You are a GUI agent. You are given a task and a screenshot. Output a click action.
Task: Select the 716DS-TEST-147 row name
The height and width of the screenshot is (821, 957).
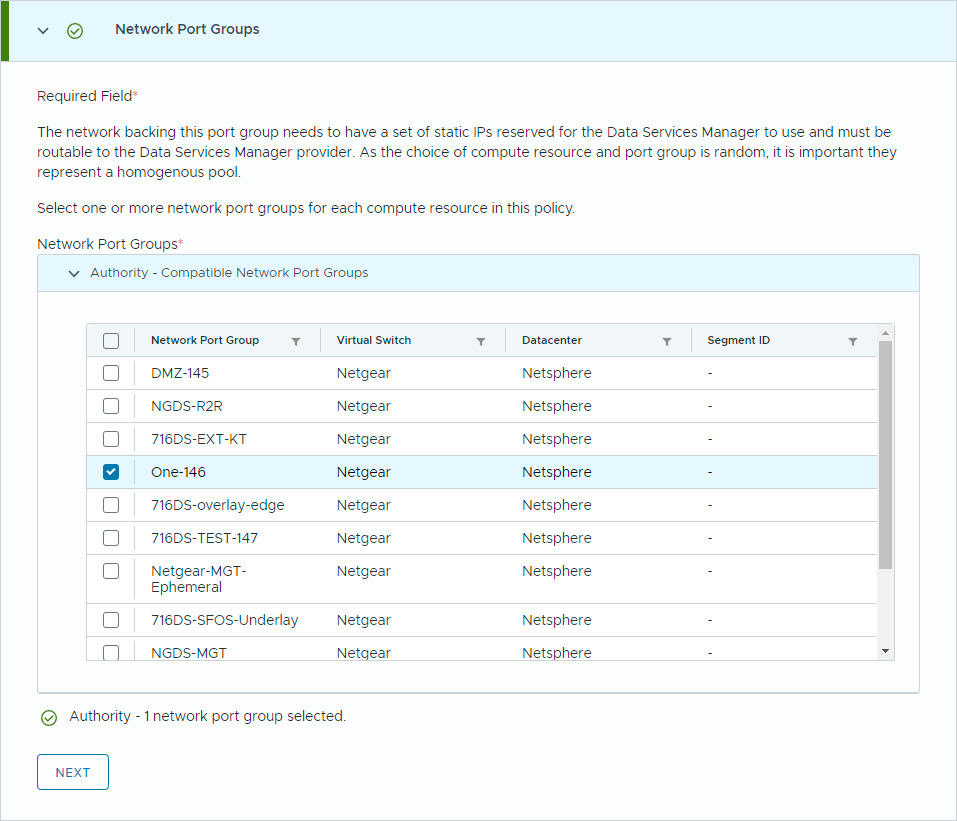point(204,538)
